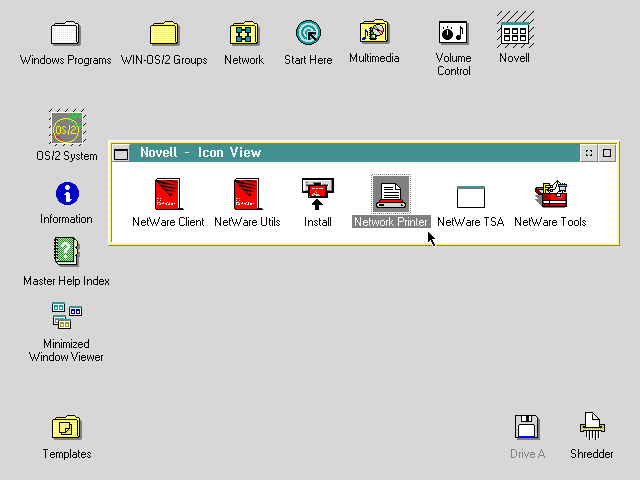
Task: Open the Multimedia folder
Action: point(374,33)
